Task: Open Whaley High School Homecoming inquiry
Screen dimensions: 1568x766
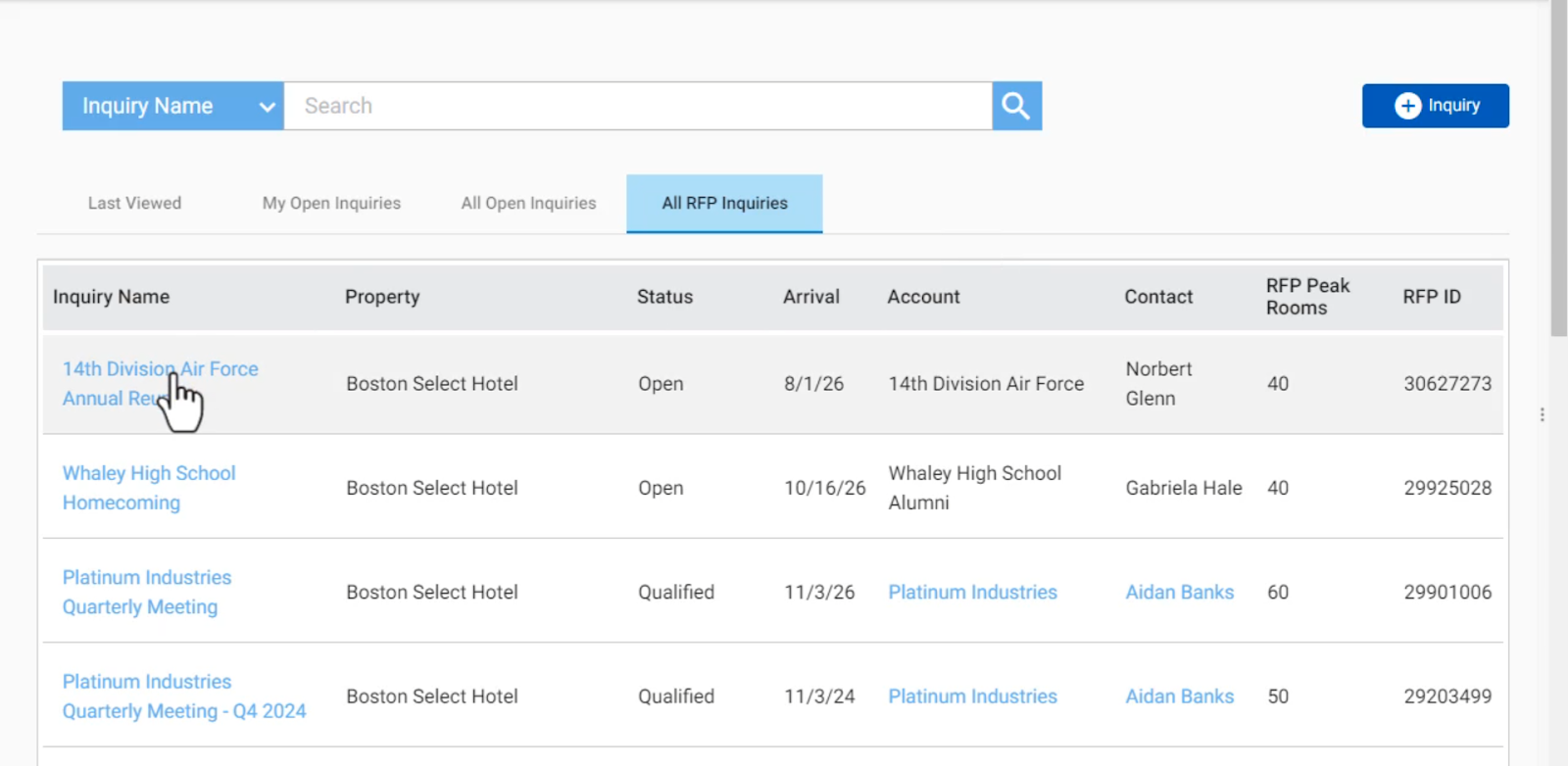Action: (x=149, y=488)
